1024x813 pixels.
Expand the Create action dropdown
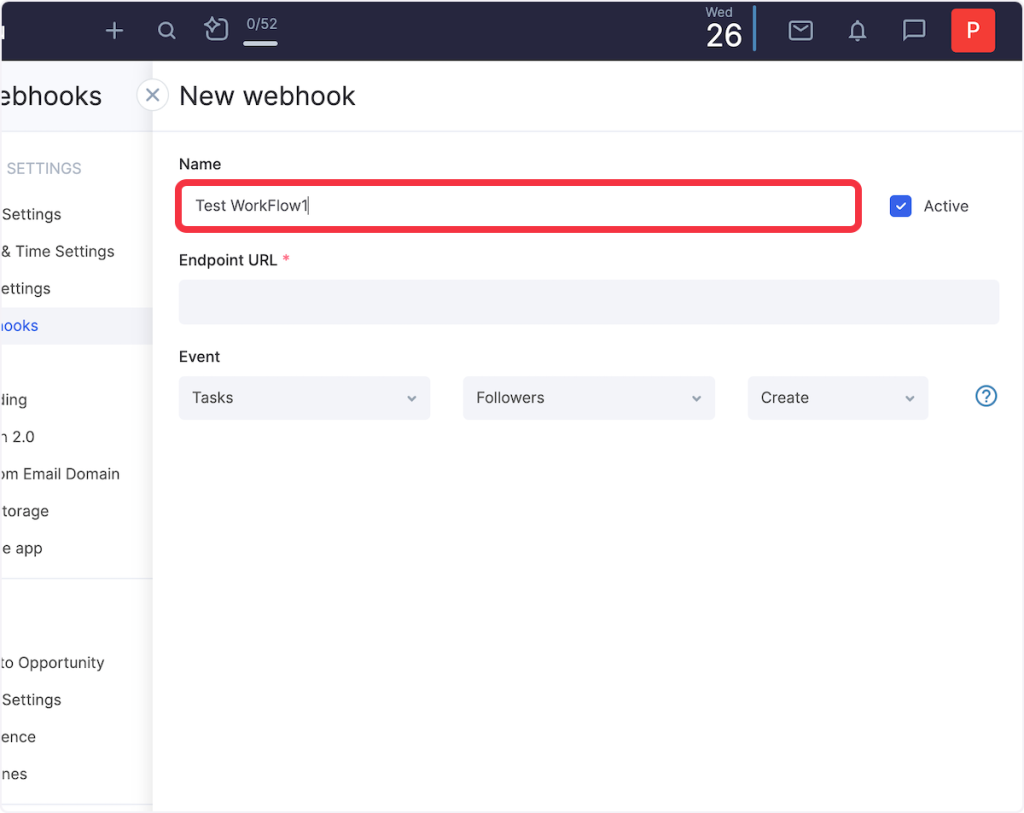coord(837,398)
